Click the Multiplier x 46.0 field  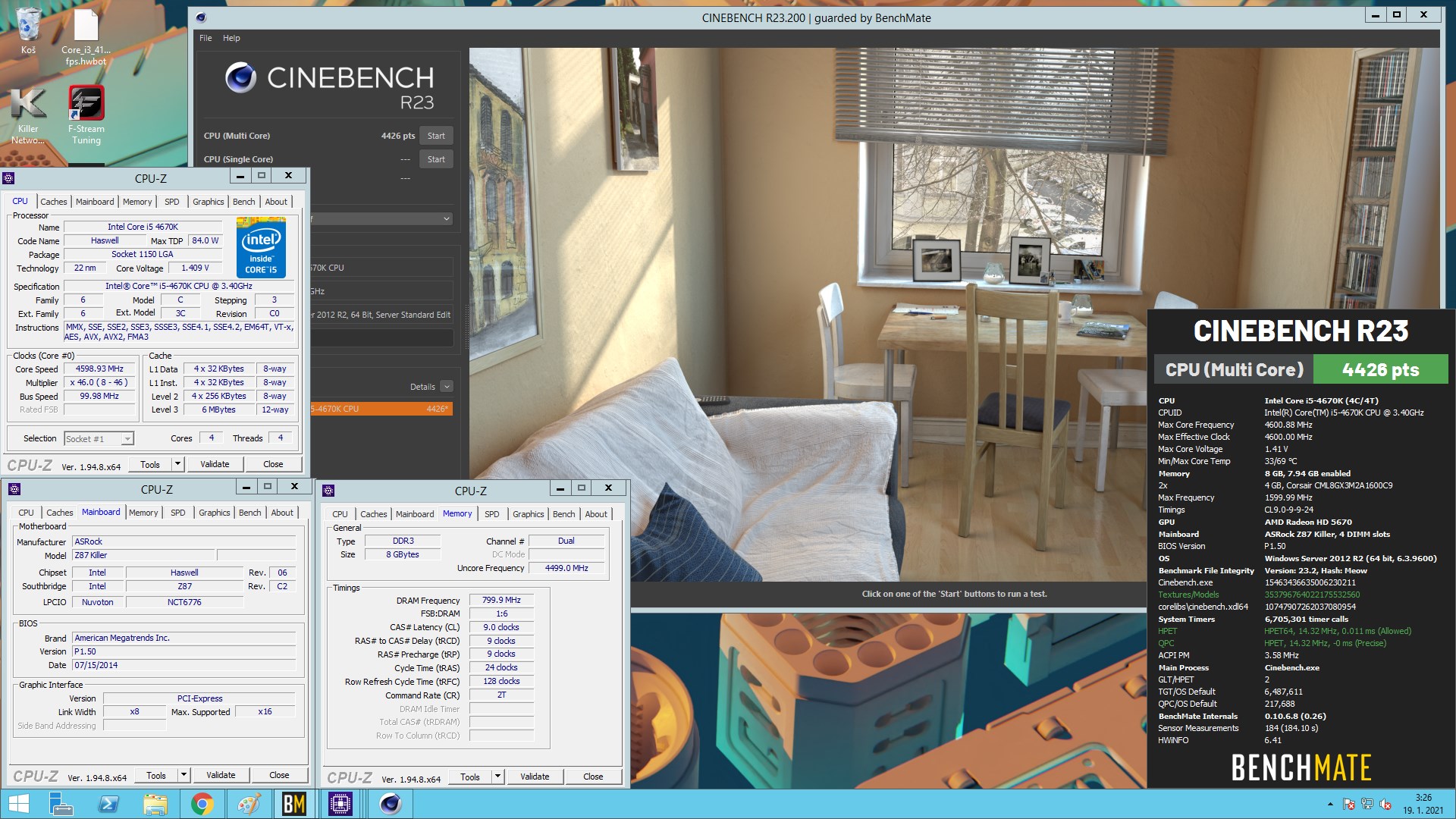click(x=99, y=382)
